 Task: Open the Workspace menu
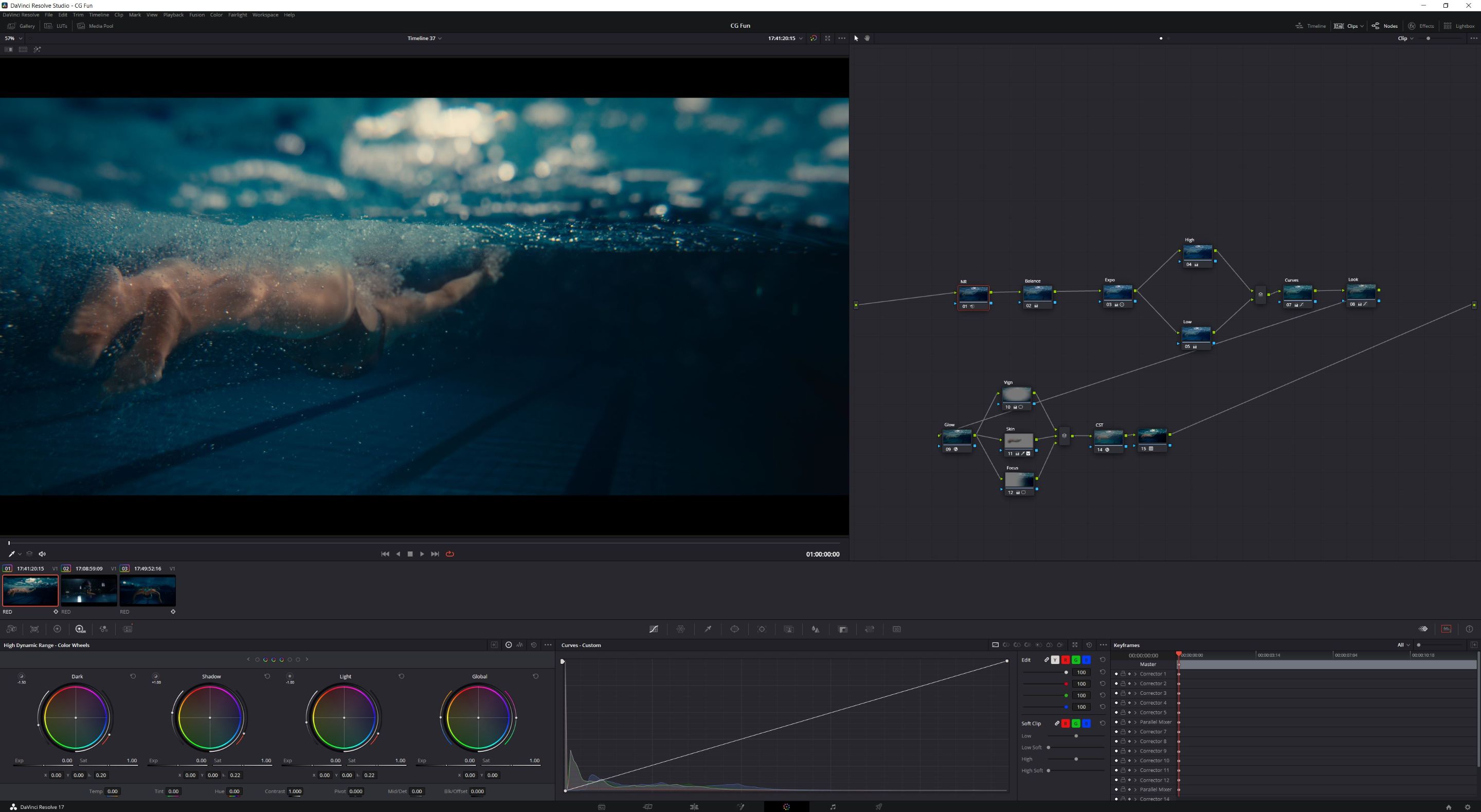point(265,15)
